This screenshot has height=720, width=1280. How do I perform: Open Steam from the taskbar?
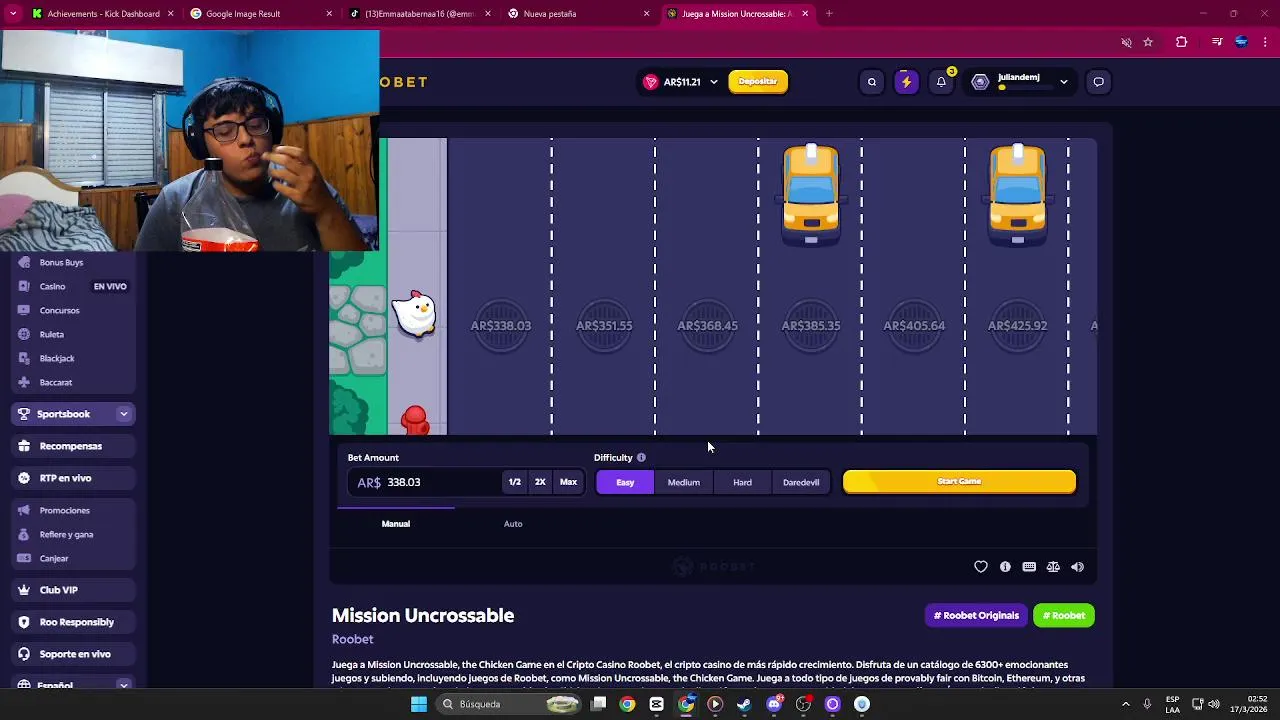pos(744,704)
